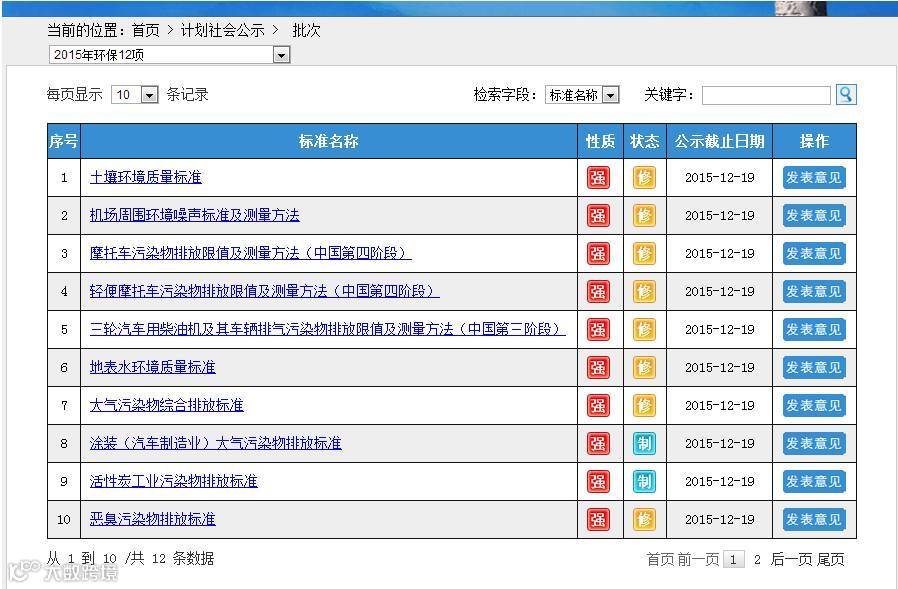
Task: Click the search magnifier icon
Action: tap(846, 95)
